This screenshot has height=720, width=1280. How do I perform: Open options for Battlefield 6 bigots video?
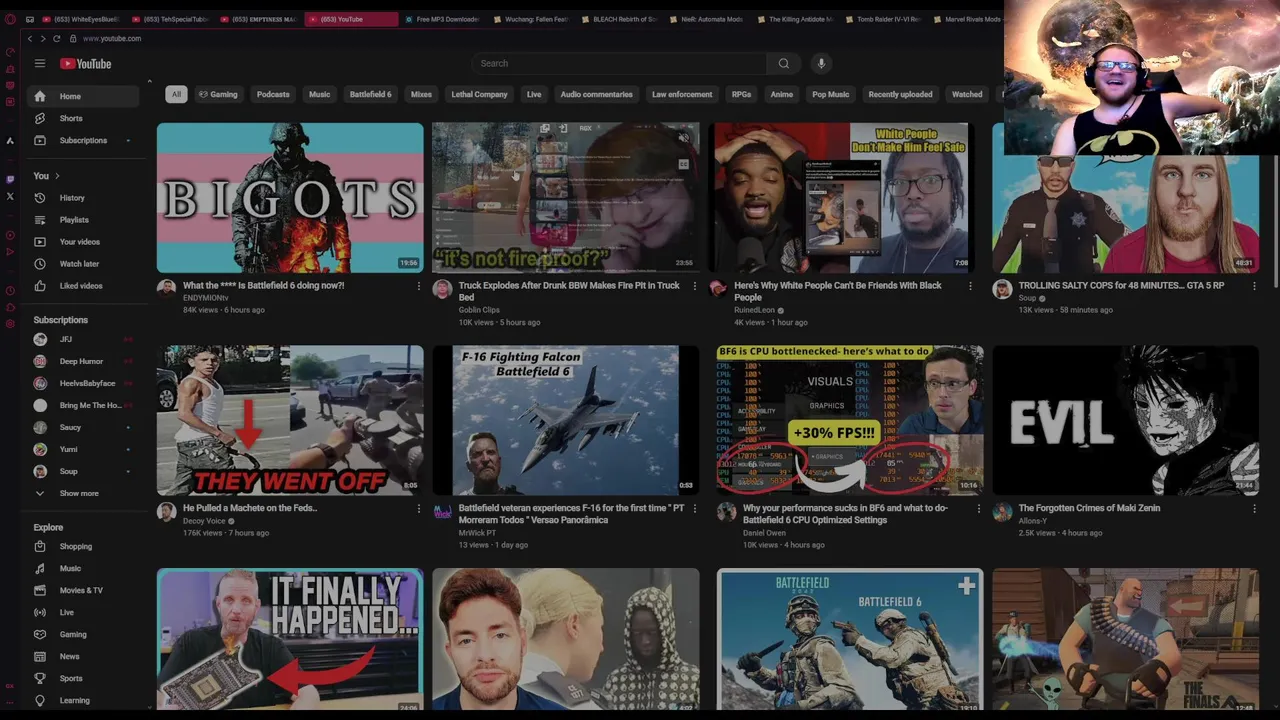(x=418, y=286)
